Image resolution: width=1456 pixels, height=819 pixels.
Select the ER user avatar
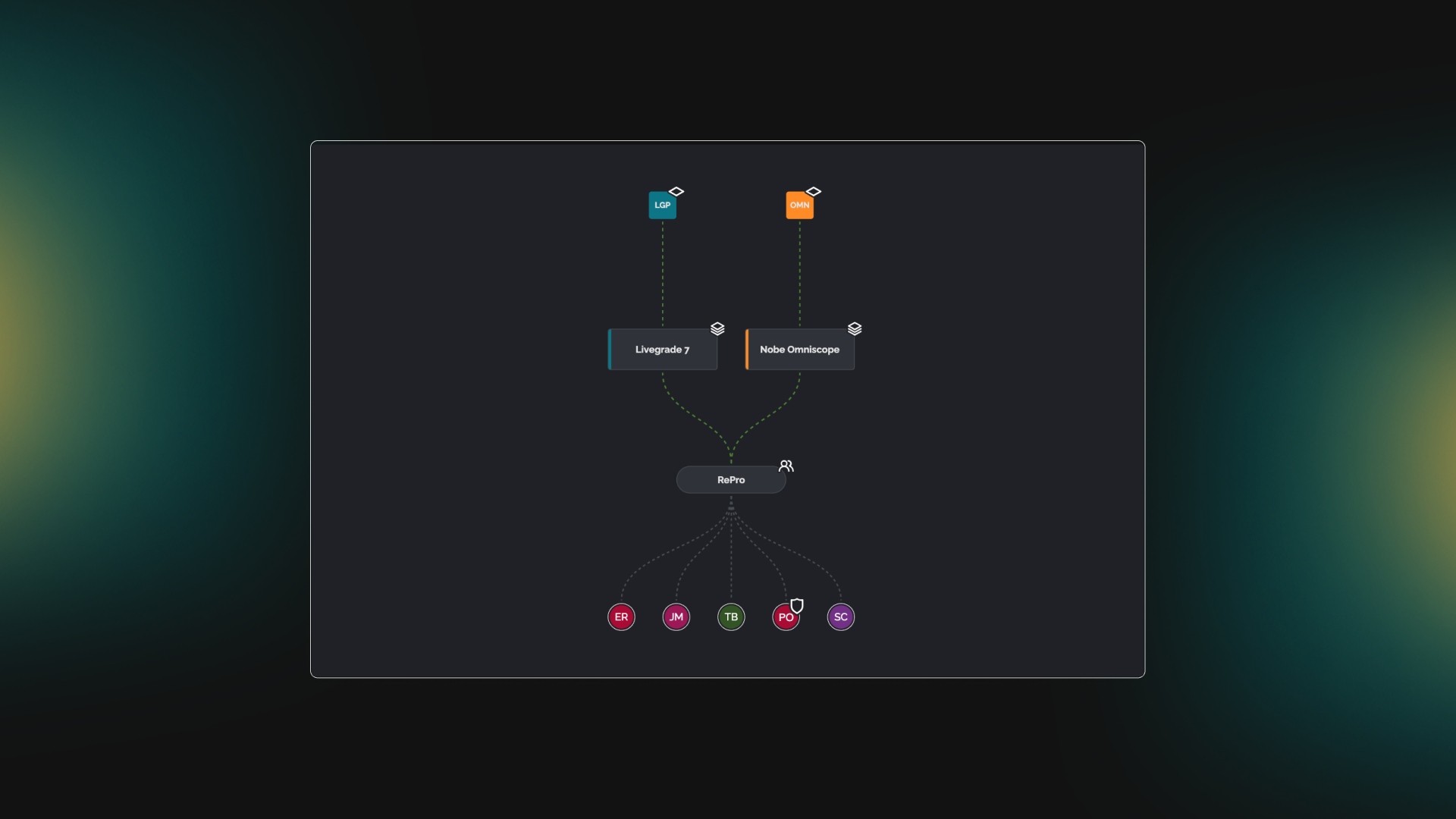click(621, 617)
